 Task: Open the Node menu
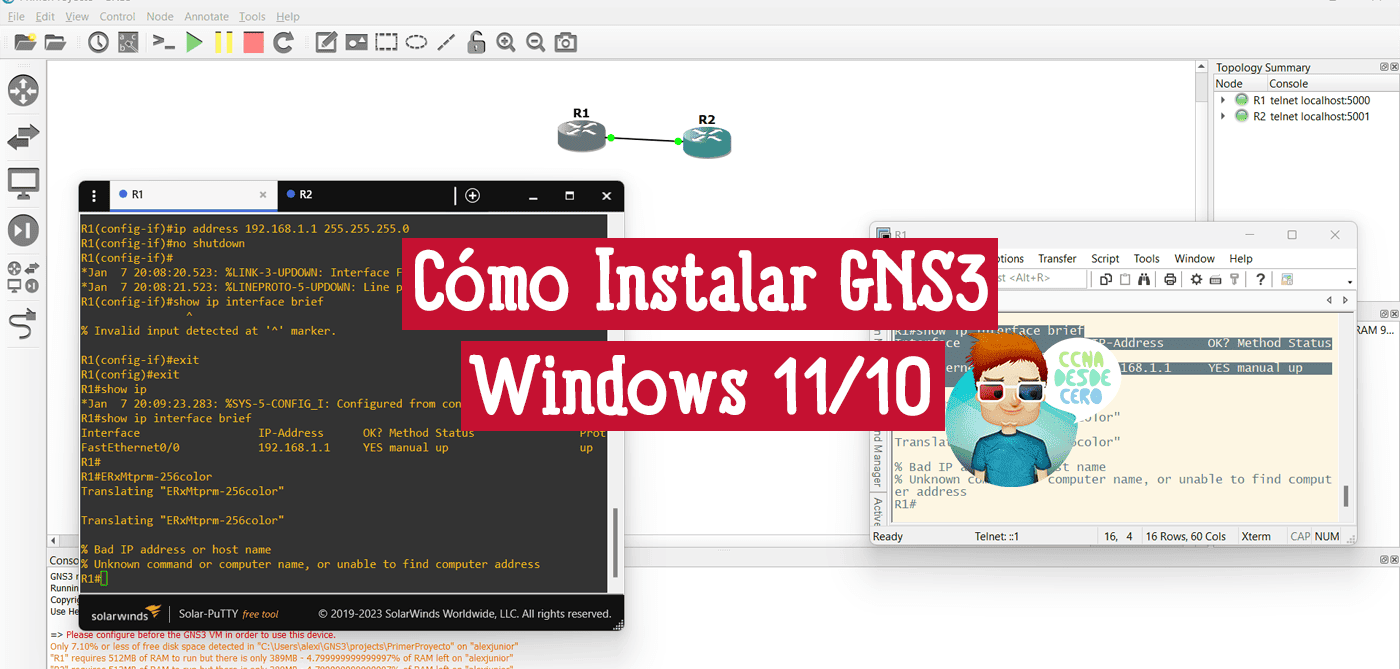160,17
